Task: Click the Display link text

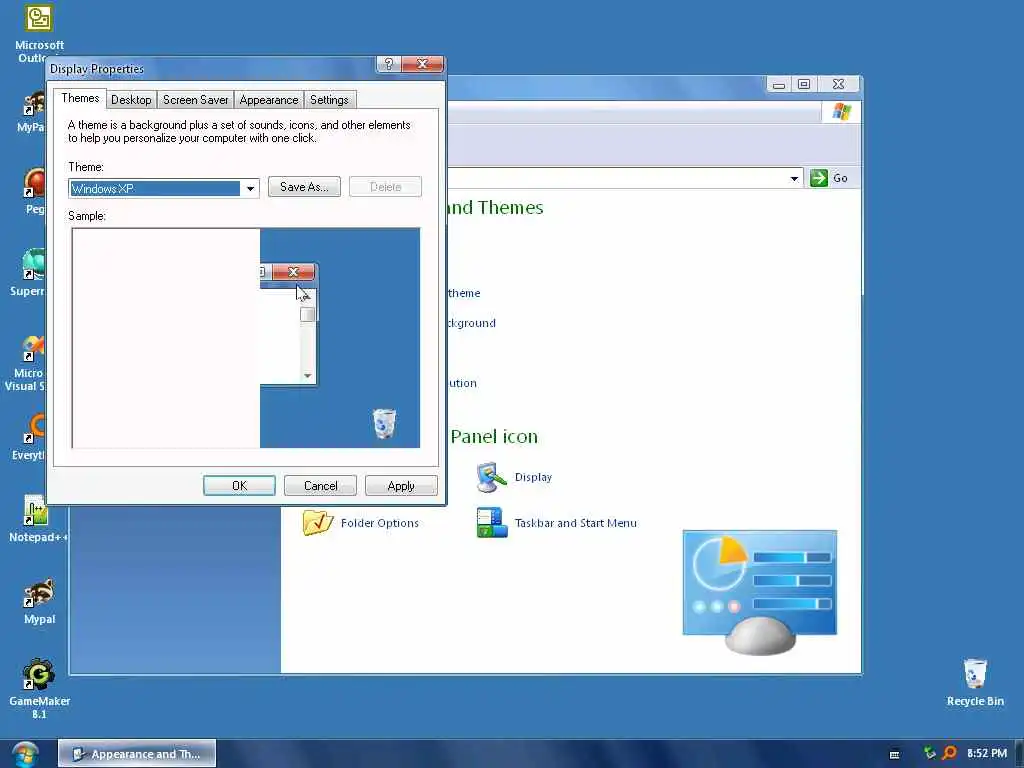Action: point(533,477)
